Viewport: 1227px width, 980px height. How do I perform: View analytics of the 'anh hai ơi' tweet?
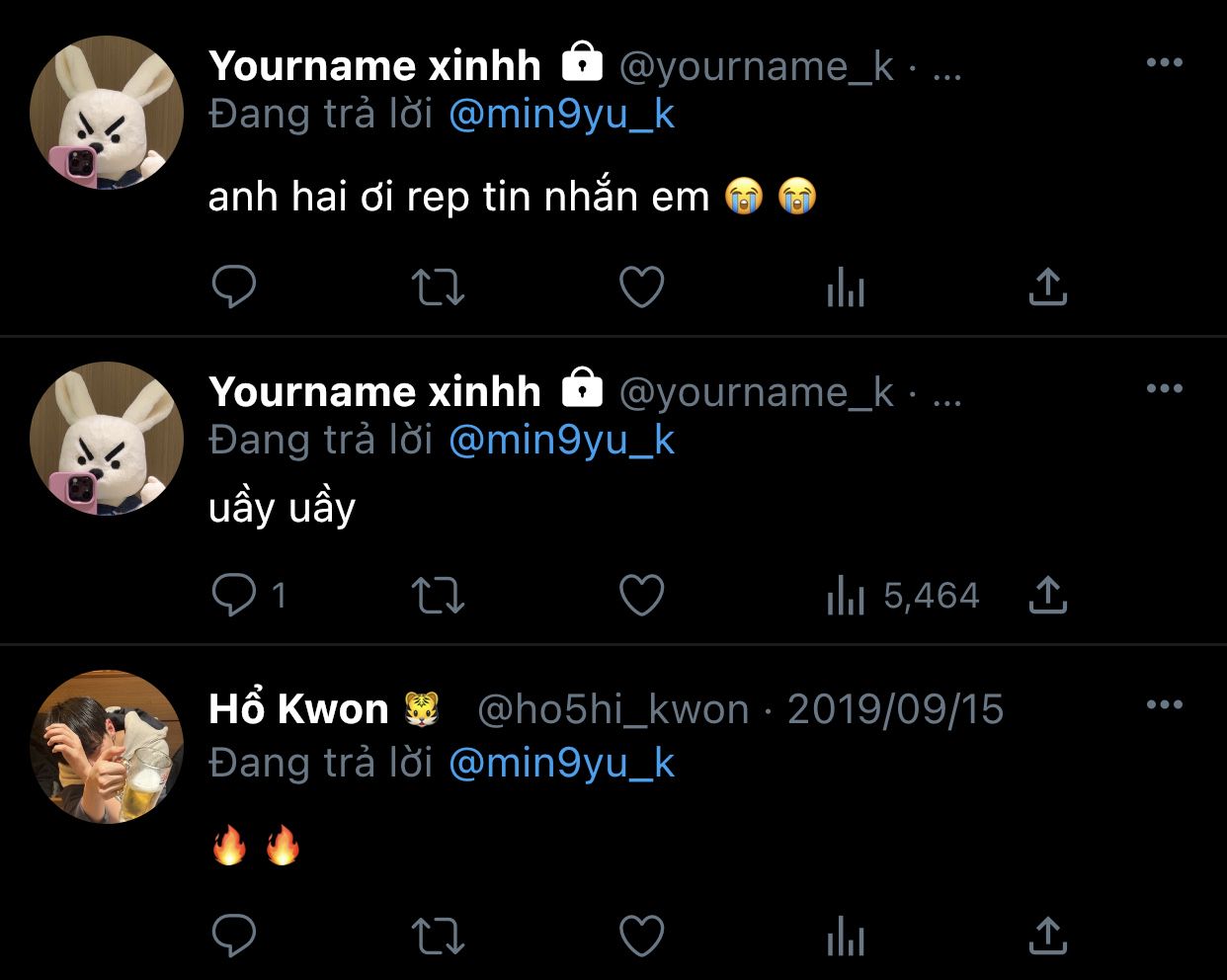(846, 289)
